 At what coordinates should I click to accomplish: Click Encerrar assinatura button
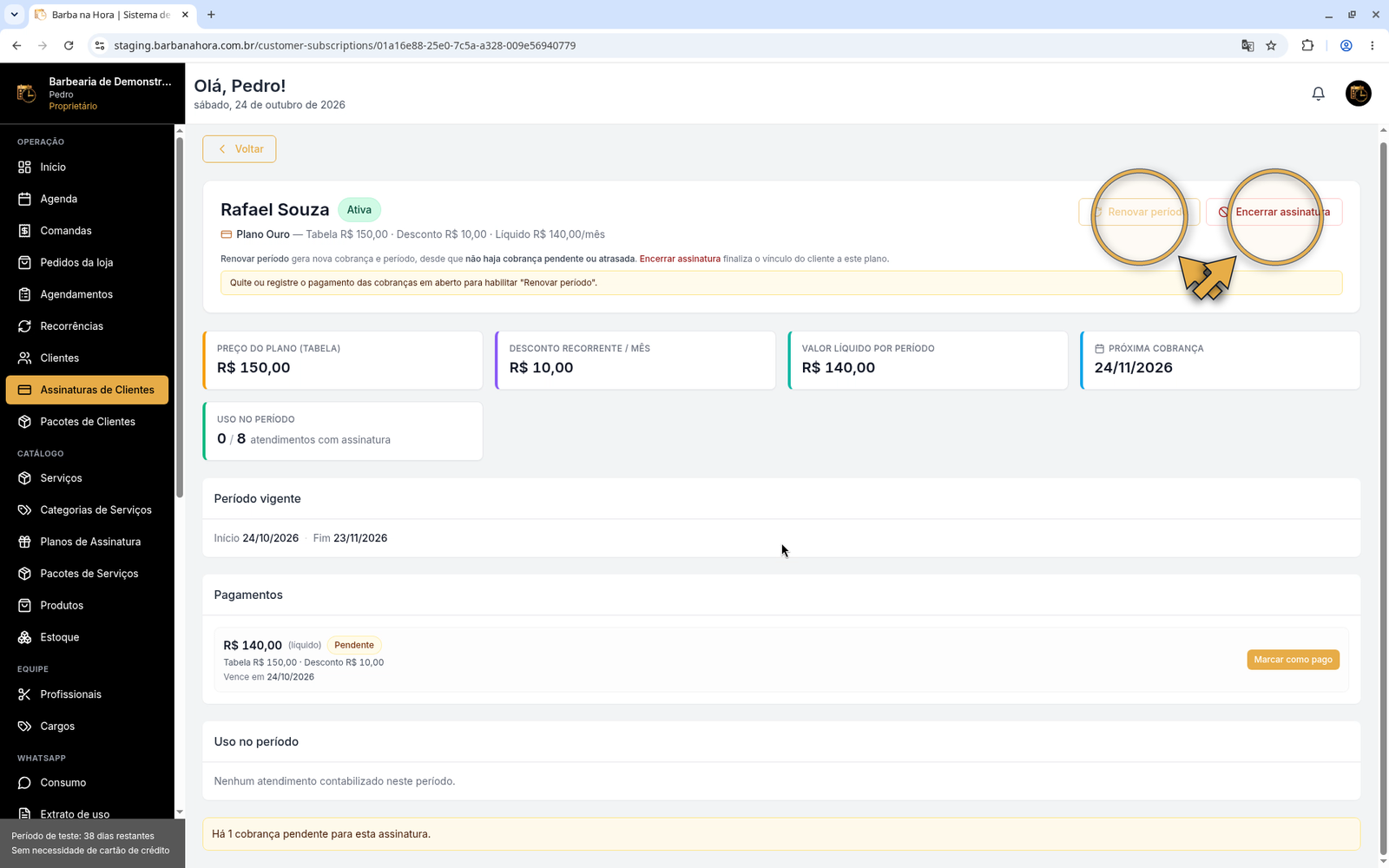(x=1274, y=212)
